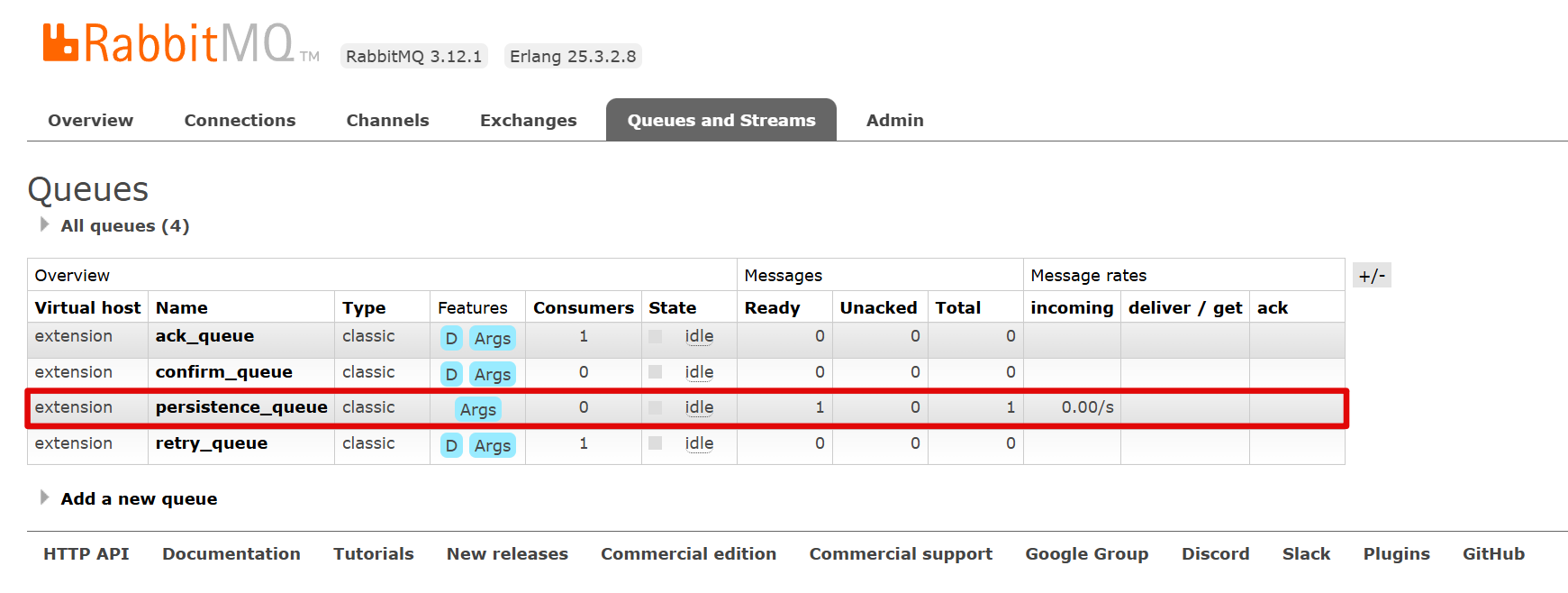Click Args badge in confirm_queue row
The image size is (1568, 593).
tap(493, 374)
